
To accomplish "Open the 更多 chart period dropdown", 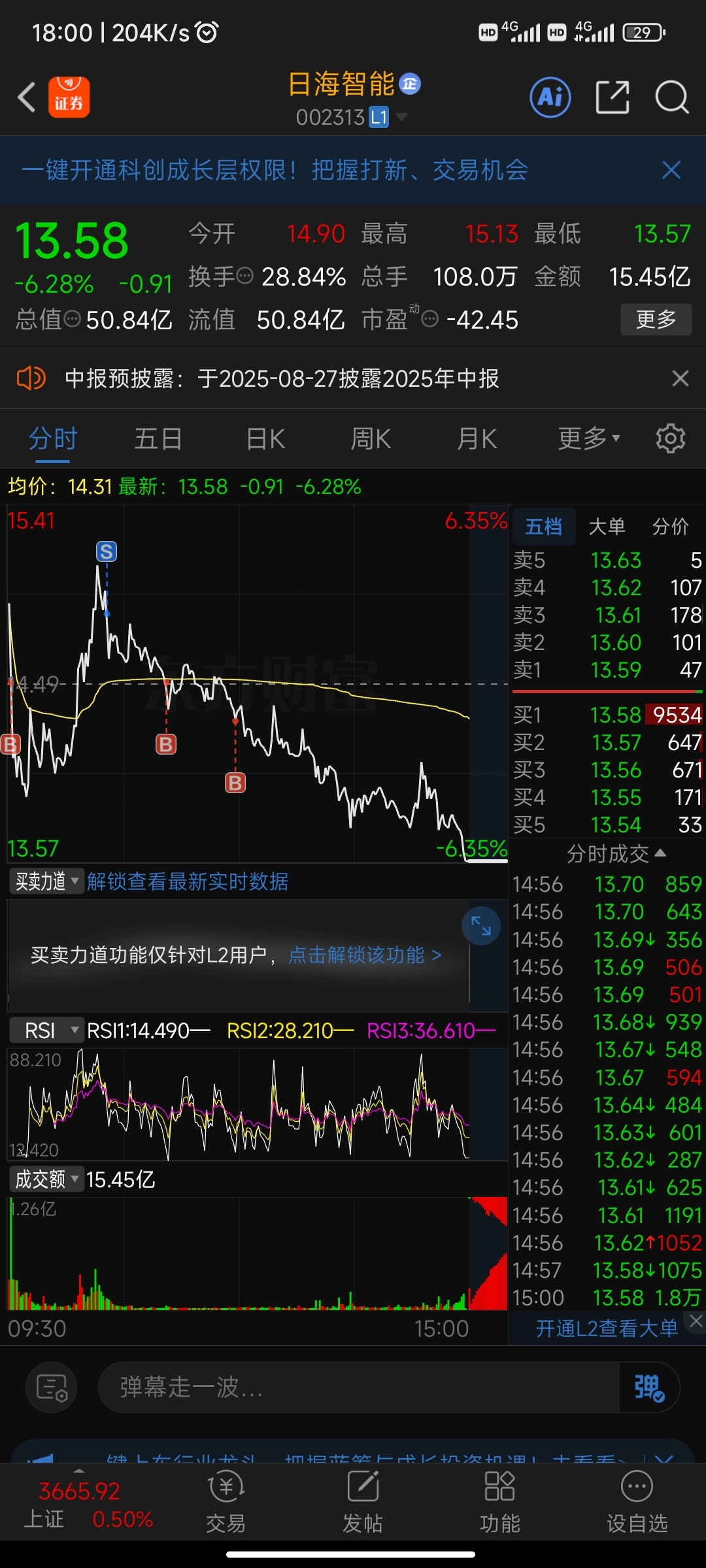I will point(588,438).
